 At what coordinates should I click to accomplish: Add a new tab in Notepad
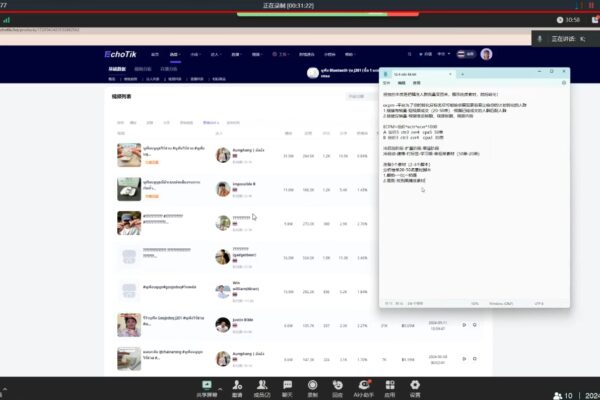pos(462,74)
